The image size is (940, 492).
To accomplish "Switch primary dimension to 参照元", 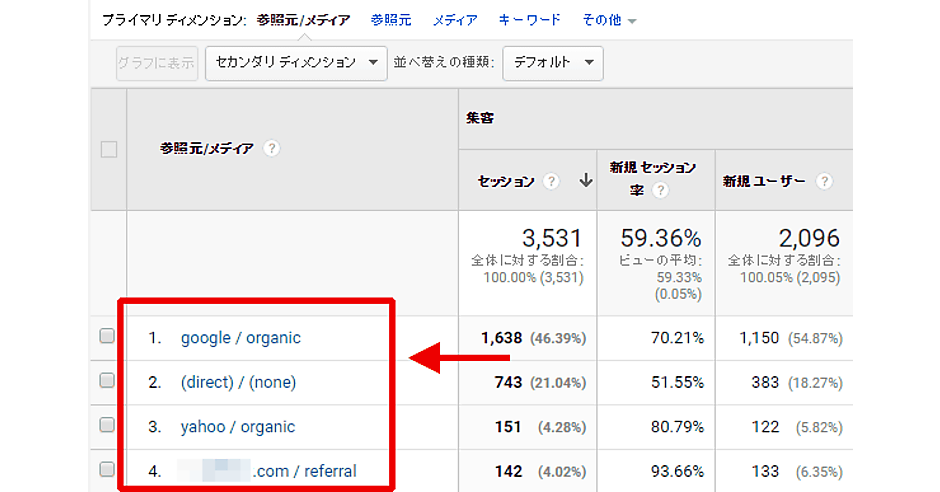I will [390, 20].
